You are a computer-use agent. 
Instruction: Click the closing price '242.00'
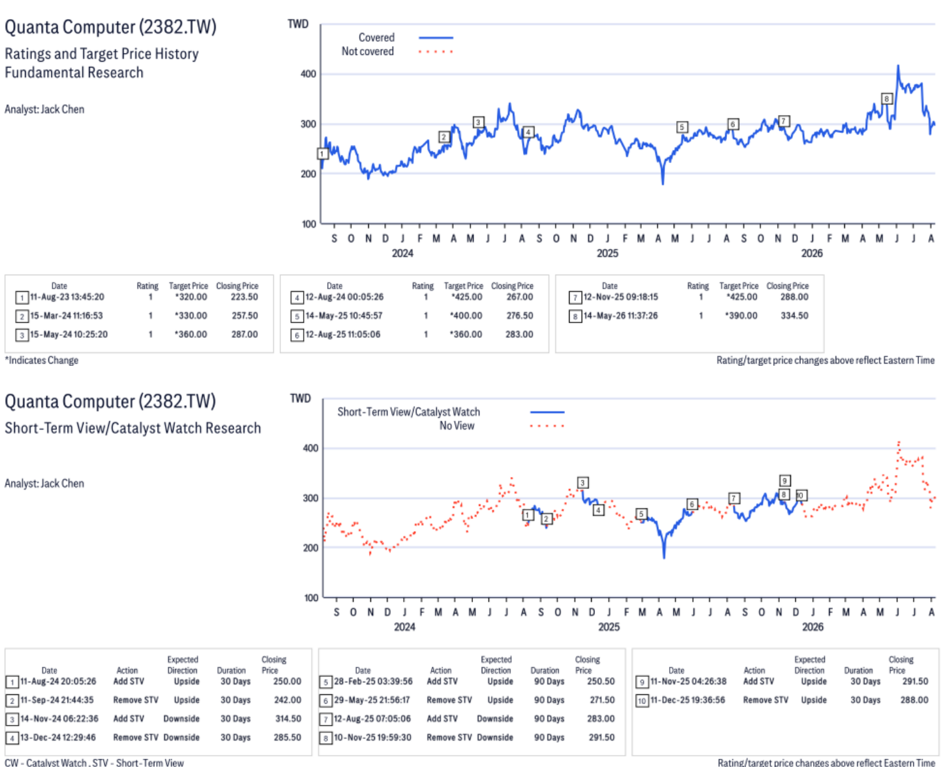(x=288, y=700)
